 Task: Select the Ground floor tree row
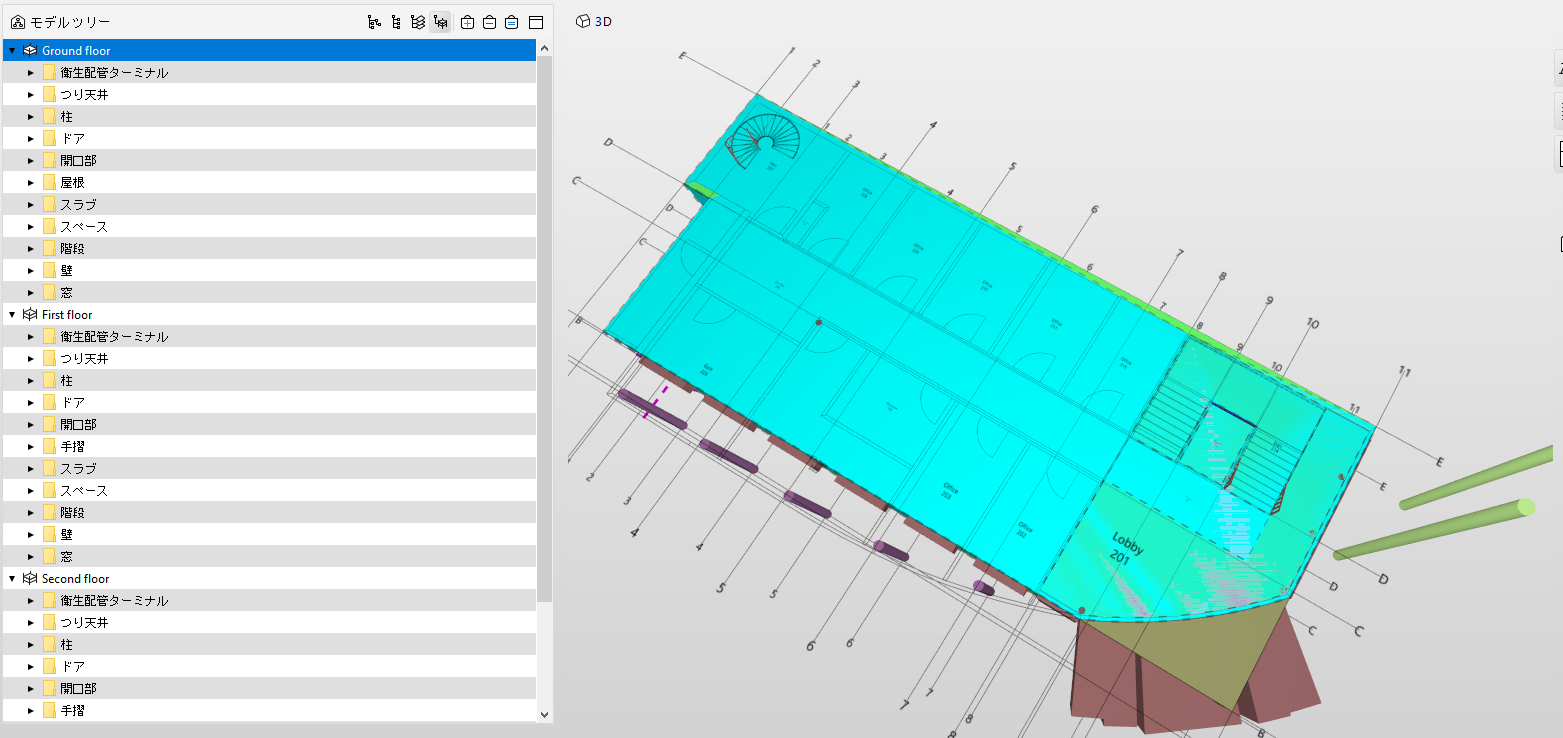pyautogui.click(x=270, y=50)
